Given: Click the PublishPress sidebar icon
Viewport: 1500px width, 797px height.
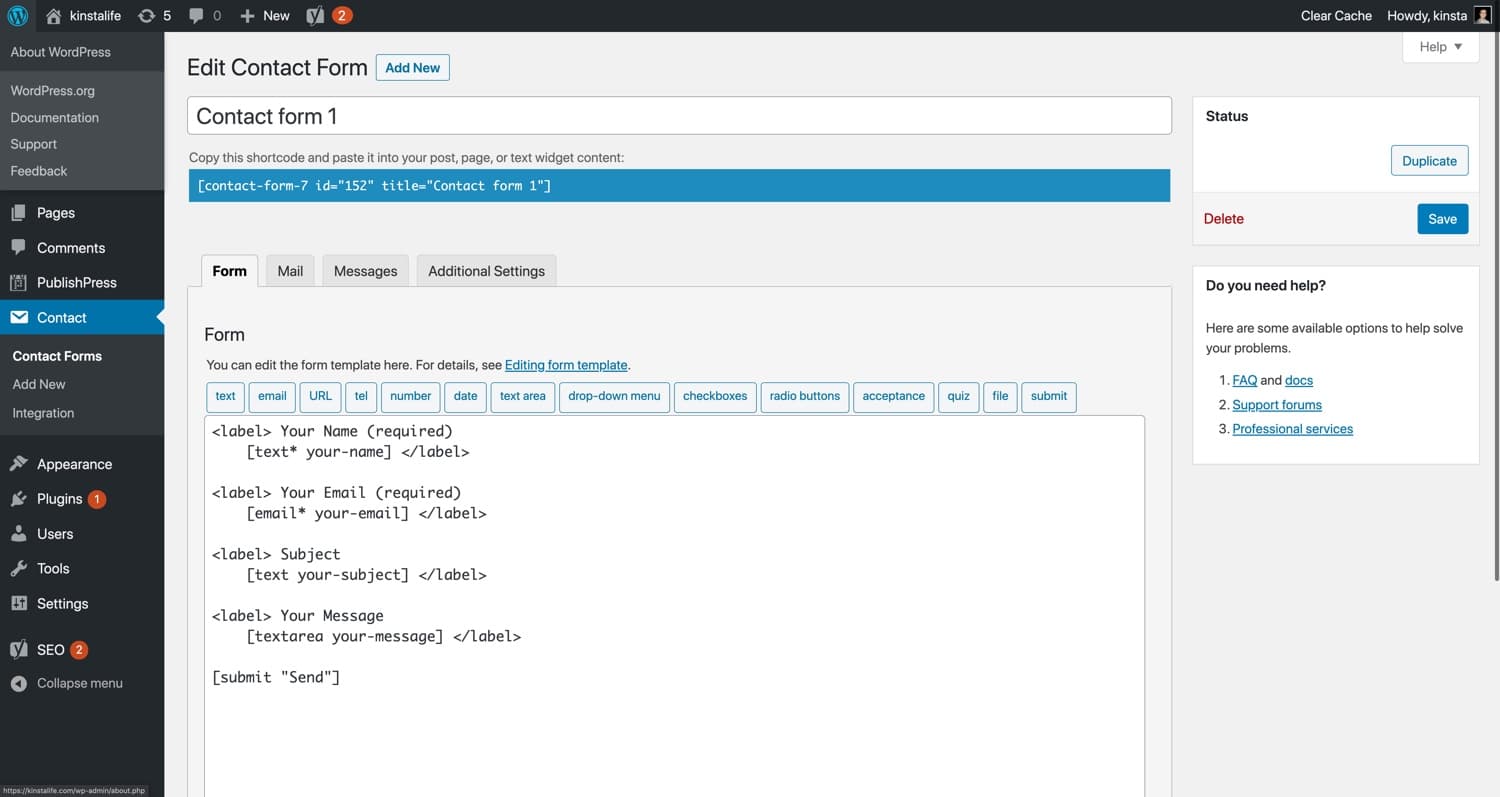Looking at the screenshot, I should coord(20,282).
